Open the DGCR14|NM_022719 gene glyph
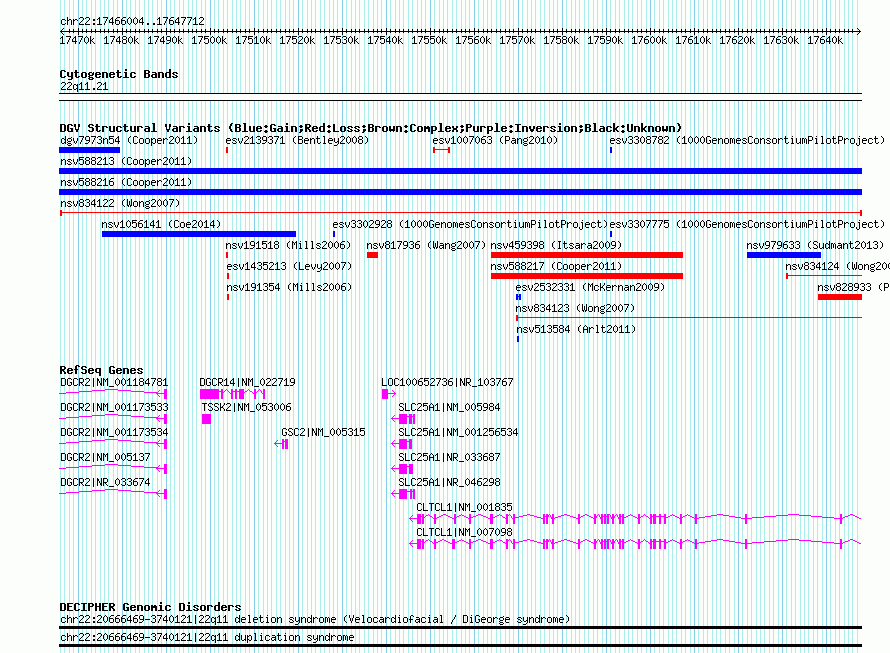890x653 pixels. pyautogui.click(x=233, y=394)
